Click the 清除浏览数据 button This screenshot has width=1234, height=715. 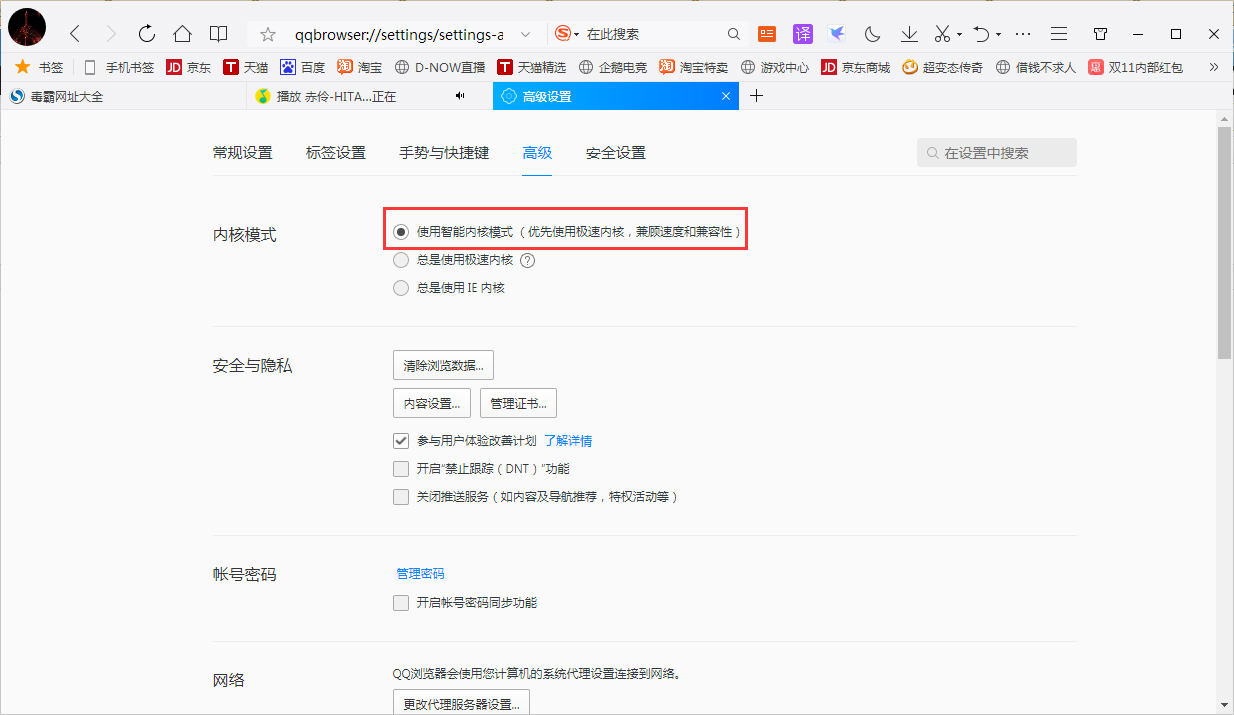pos(443,365)
